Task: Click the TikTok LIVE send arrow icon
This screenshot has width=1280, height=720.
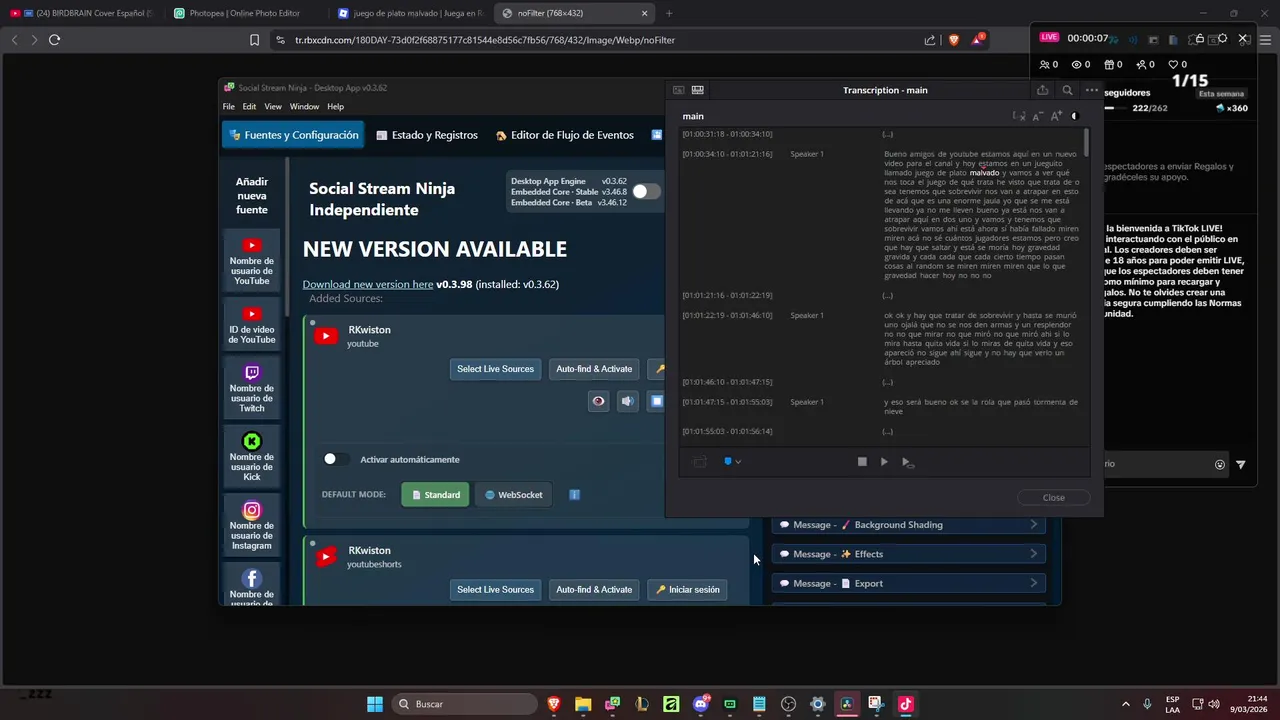Action: (1241, 464)
